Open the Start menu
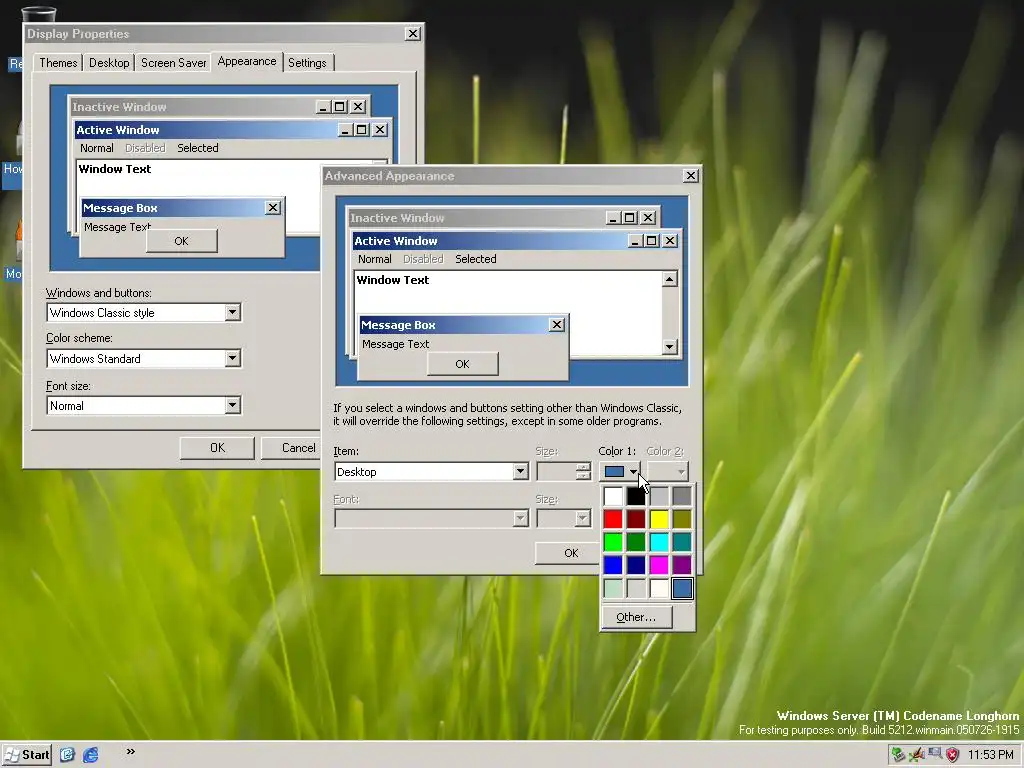This screenshot has height=768, width=1024. 27,755
